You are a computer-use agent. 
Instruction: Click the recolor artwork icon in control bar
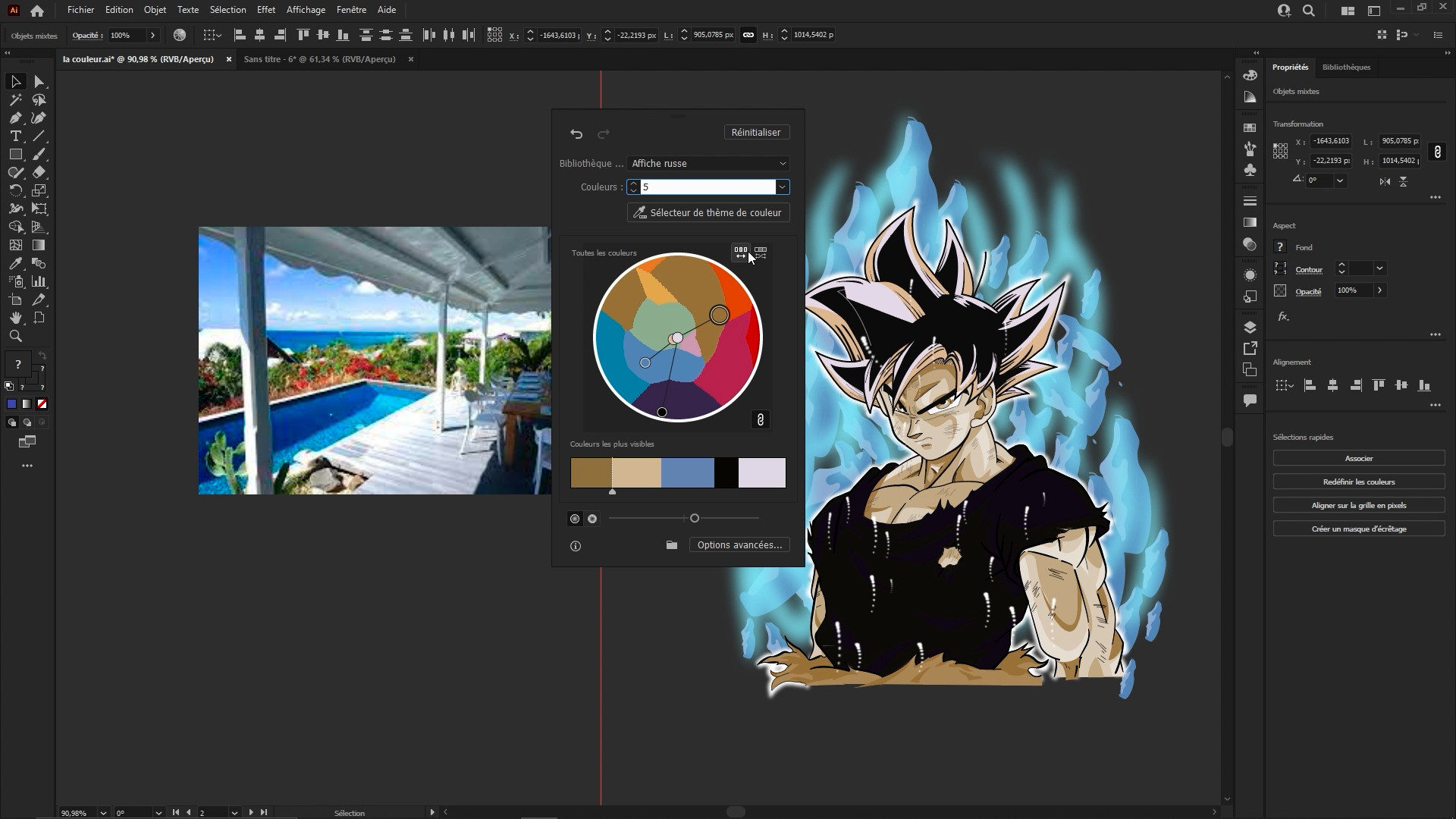[180, 35]
